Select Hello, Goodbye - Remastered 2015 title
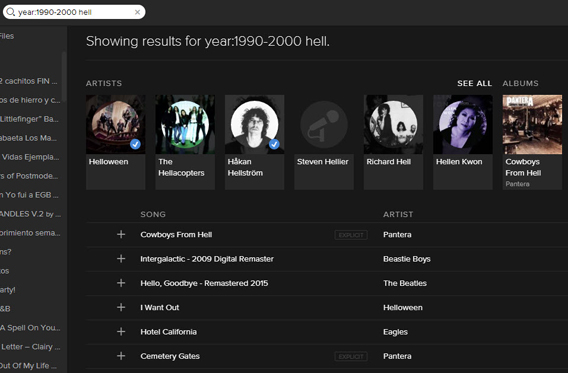 (x=204, y=283)
